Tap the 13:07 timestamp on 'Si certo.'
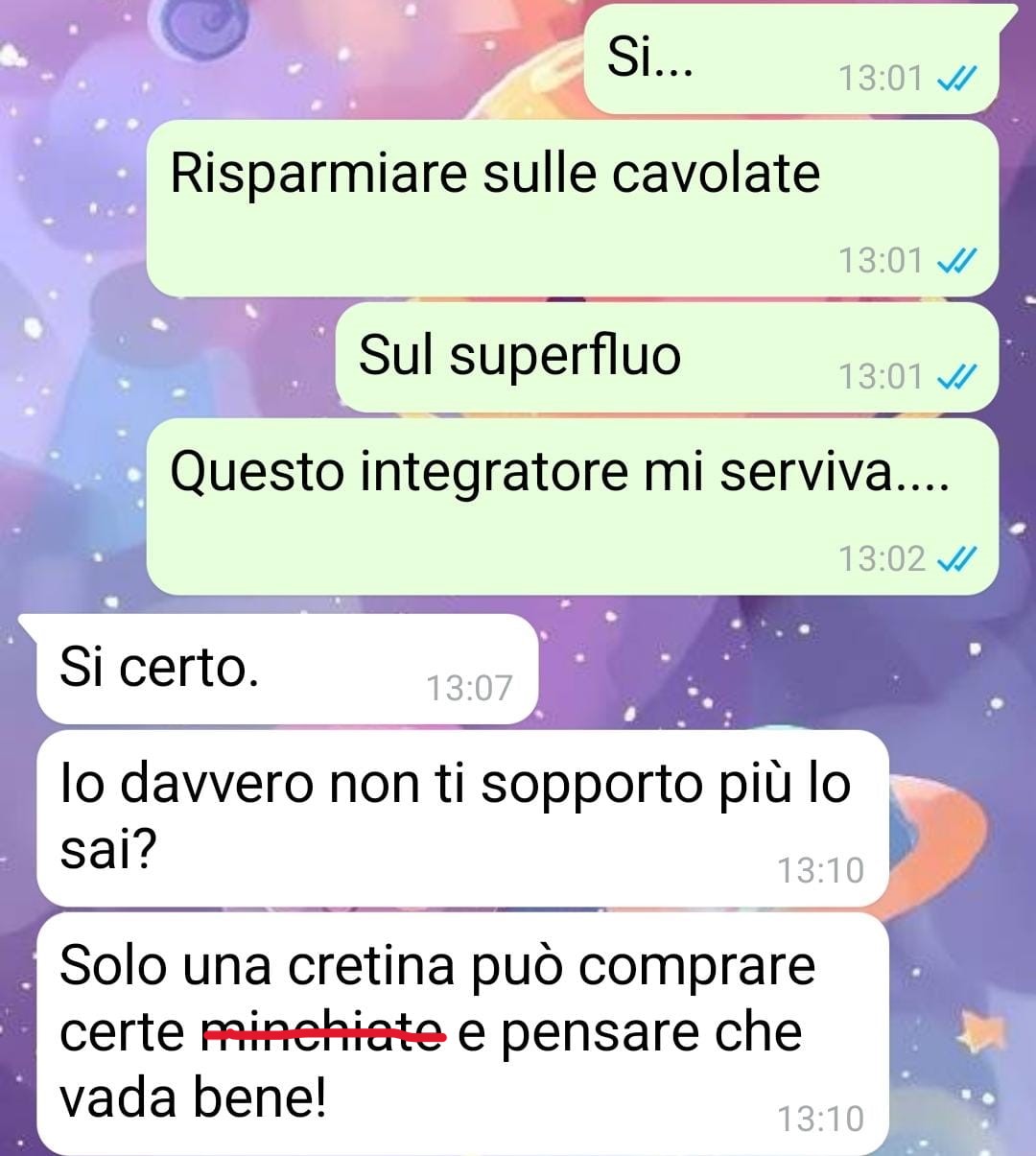Viewport: 1036px width, 1156px height. (x=469, y=688)
